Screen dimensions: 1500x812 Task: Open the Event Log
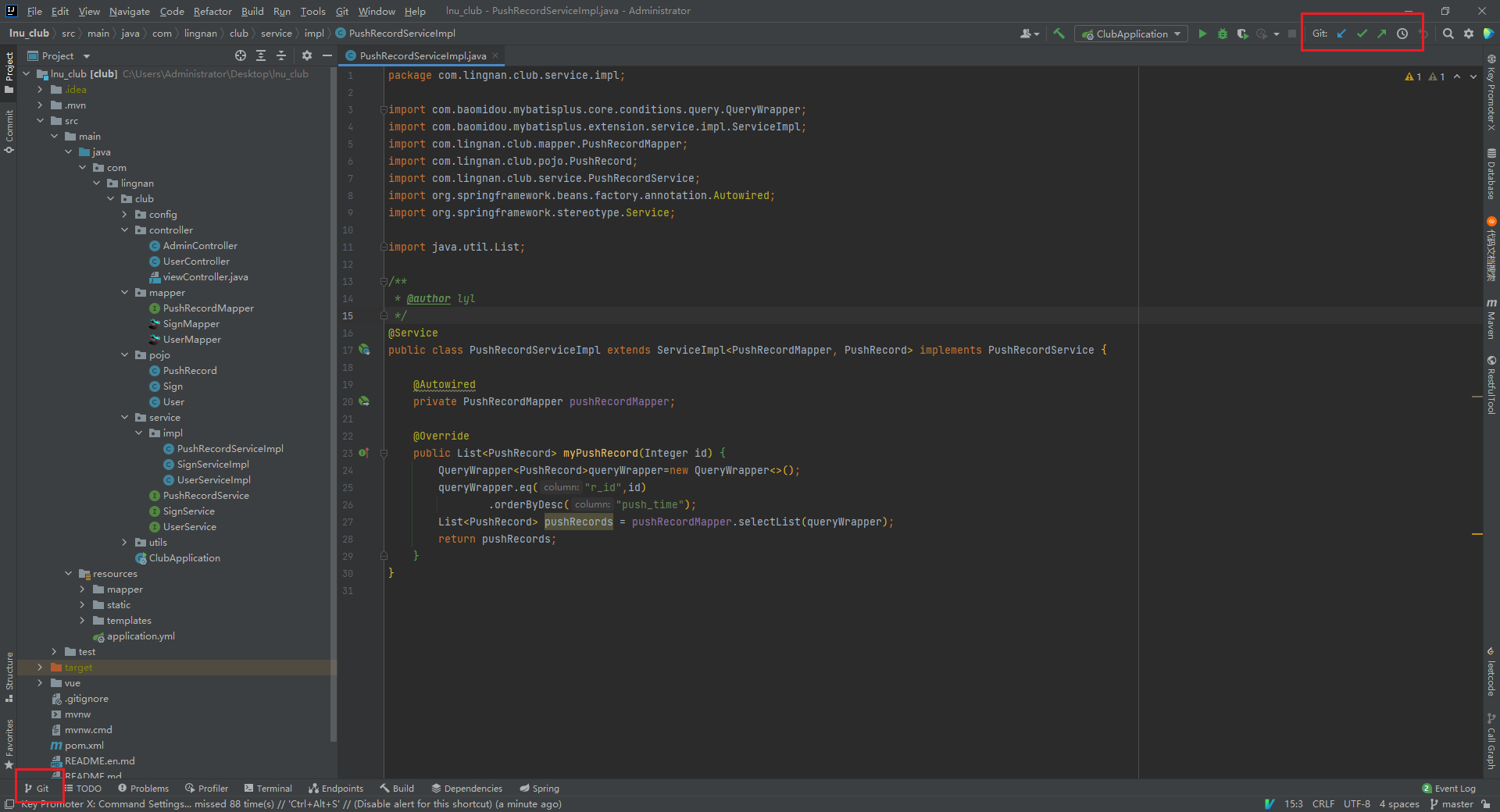coord(1448,789)
